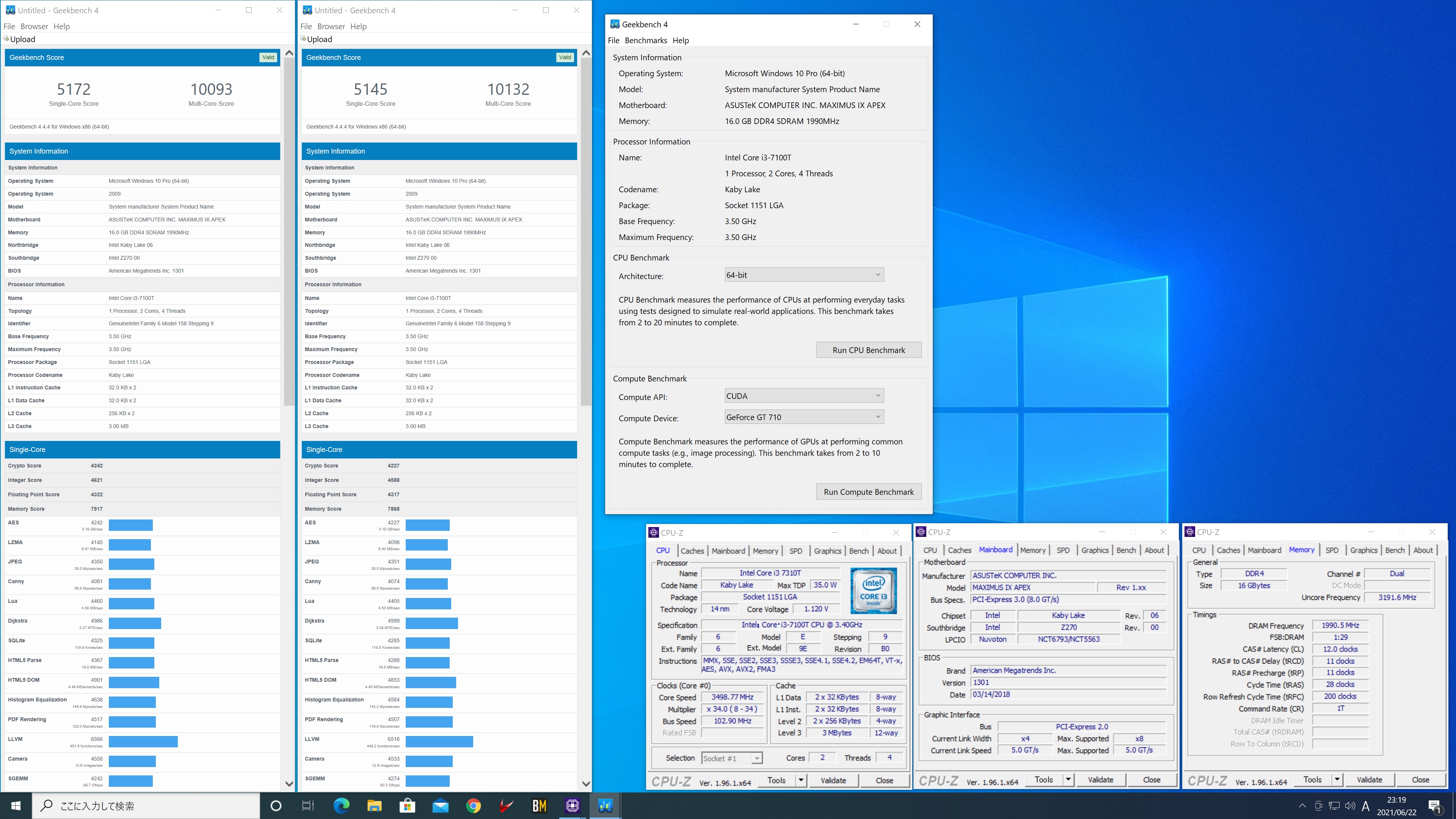
Task: Open Browser menu in second Geekbench window
Action: pyautogui.click(x=331, y=26)
